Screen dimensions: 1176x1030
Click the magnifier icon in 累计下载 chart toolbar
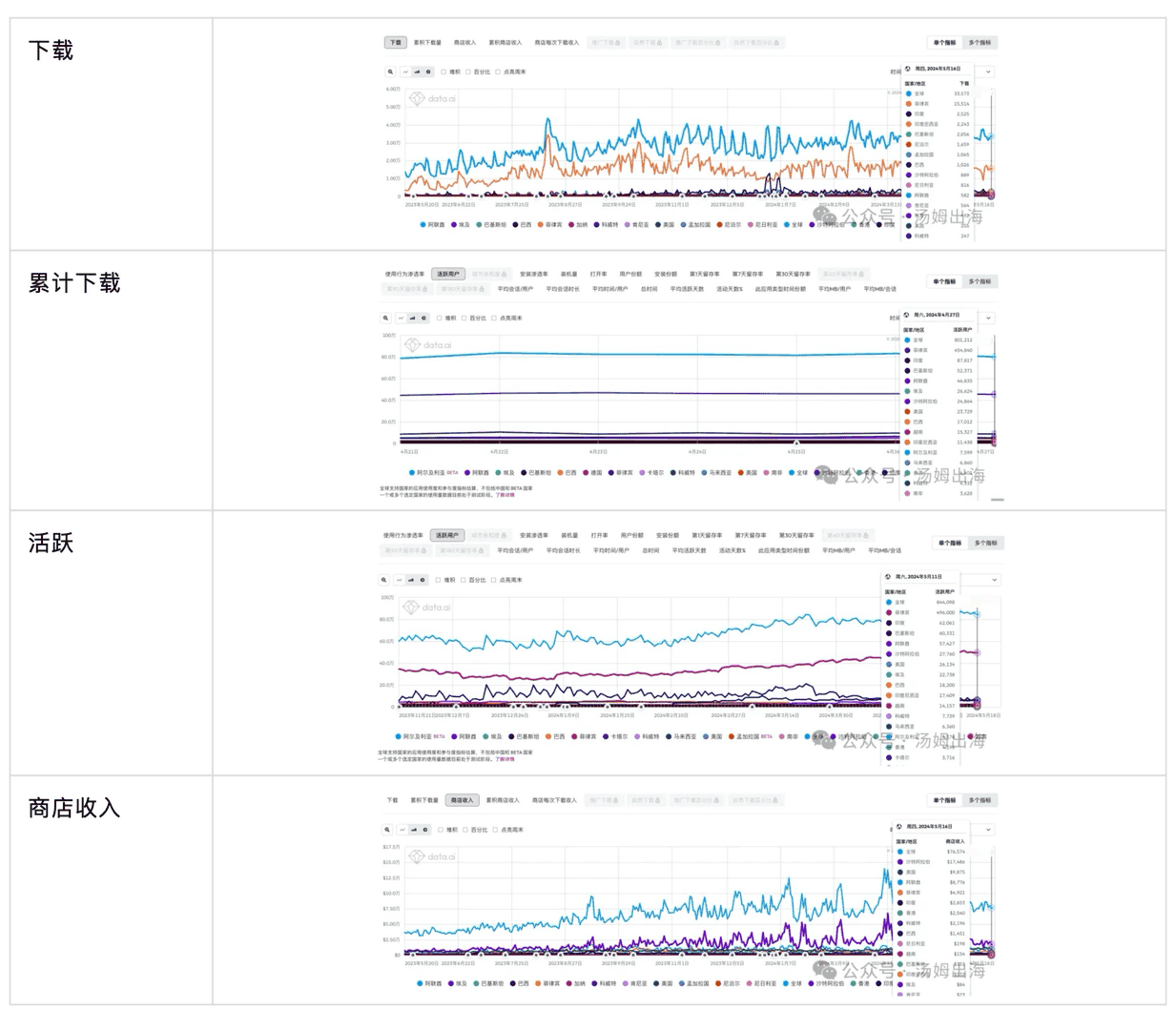pos(386,319)
